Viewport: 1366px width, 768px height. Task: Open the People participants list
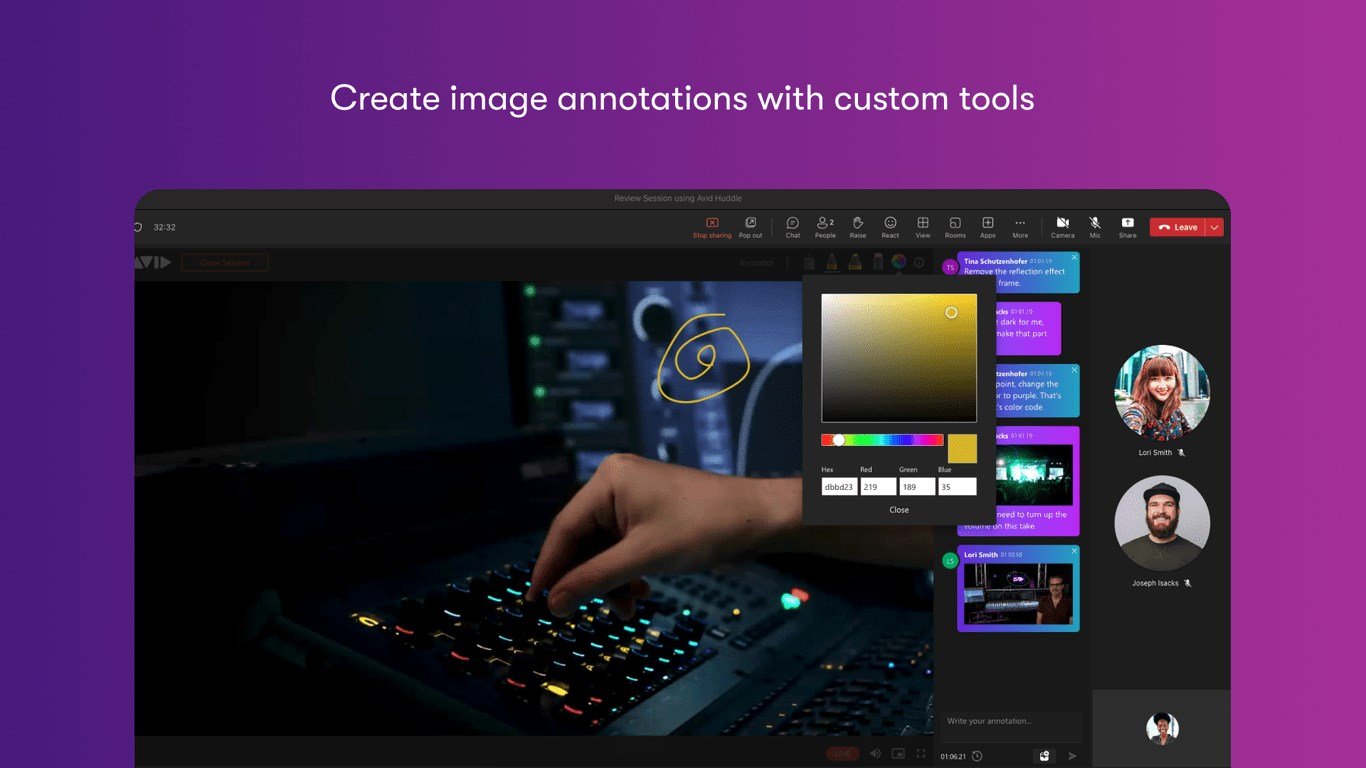825,227
